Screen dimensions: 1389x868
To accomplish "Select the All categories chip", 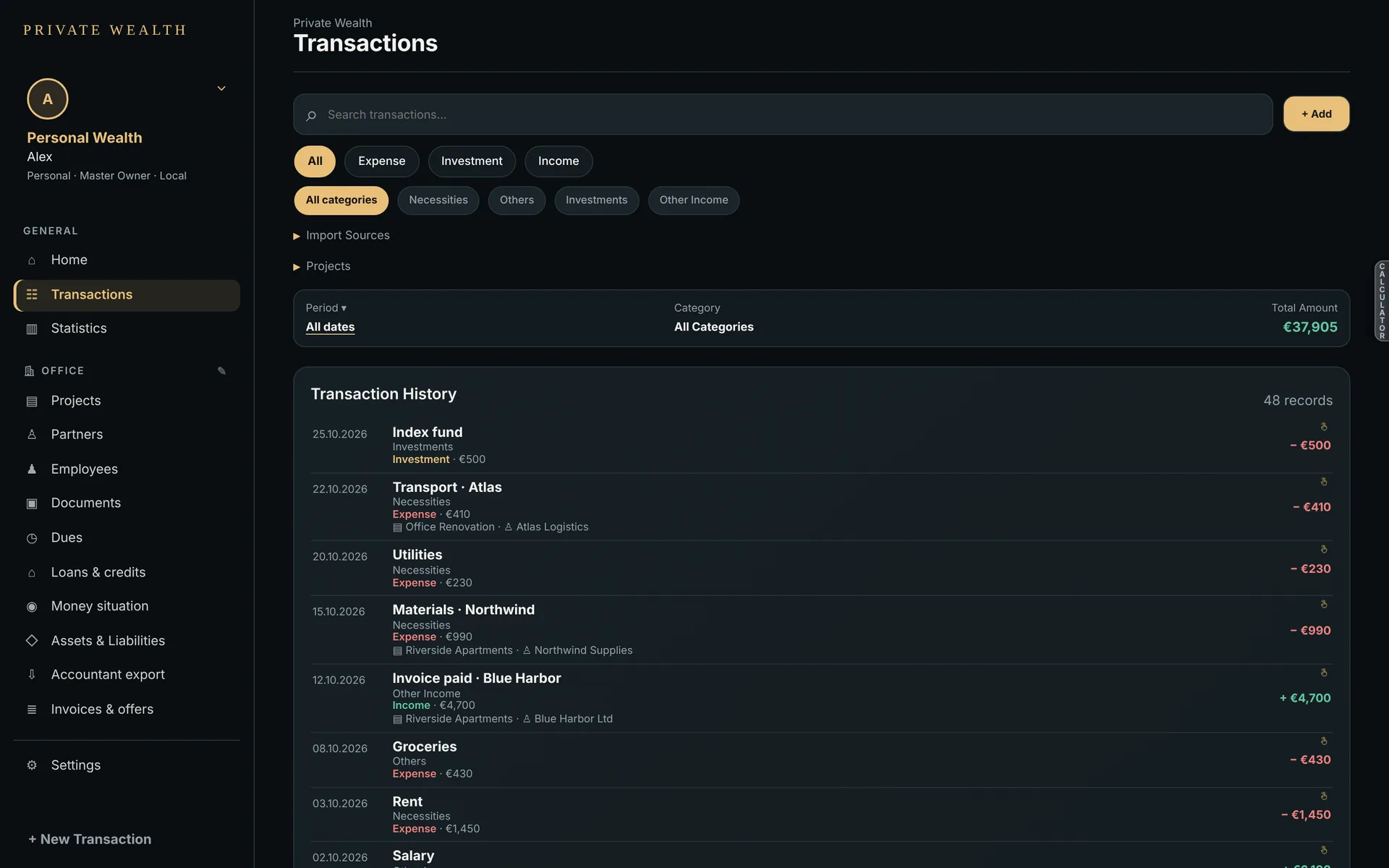I will (341, 200).
